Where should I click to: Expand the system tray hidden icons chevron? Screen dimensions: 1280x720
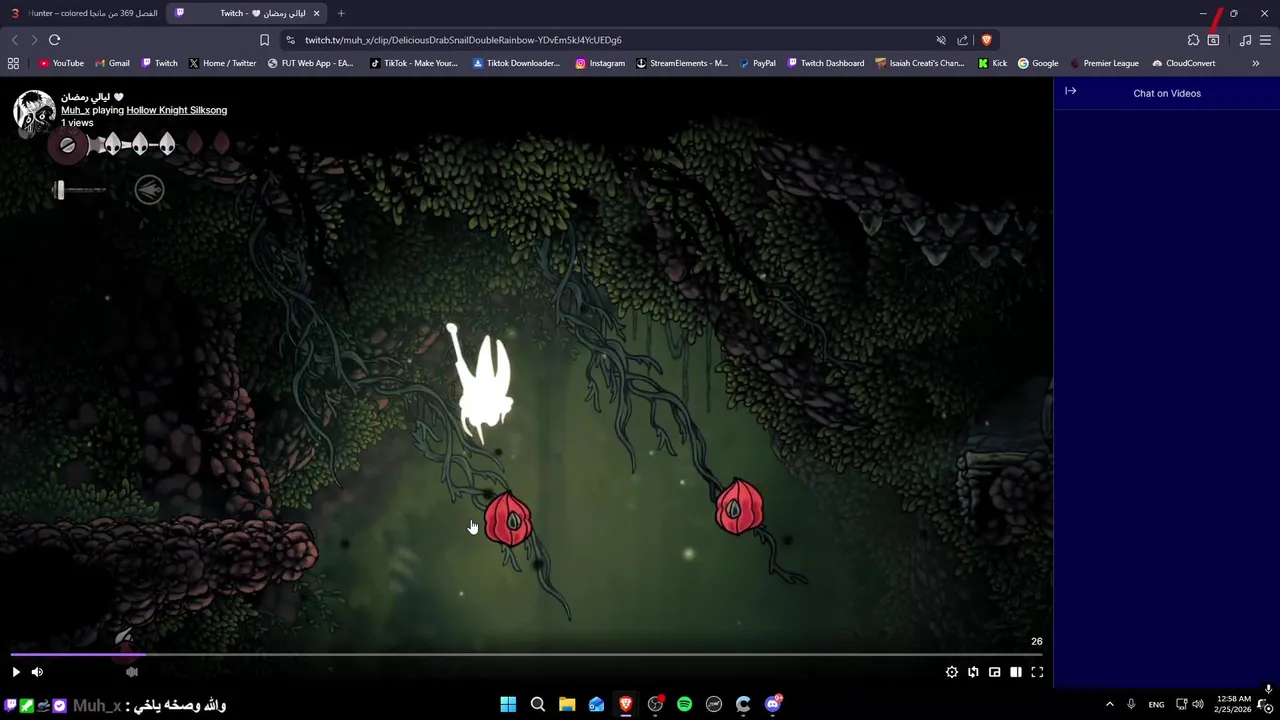1109,704
